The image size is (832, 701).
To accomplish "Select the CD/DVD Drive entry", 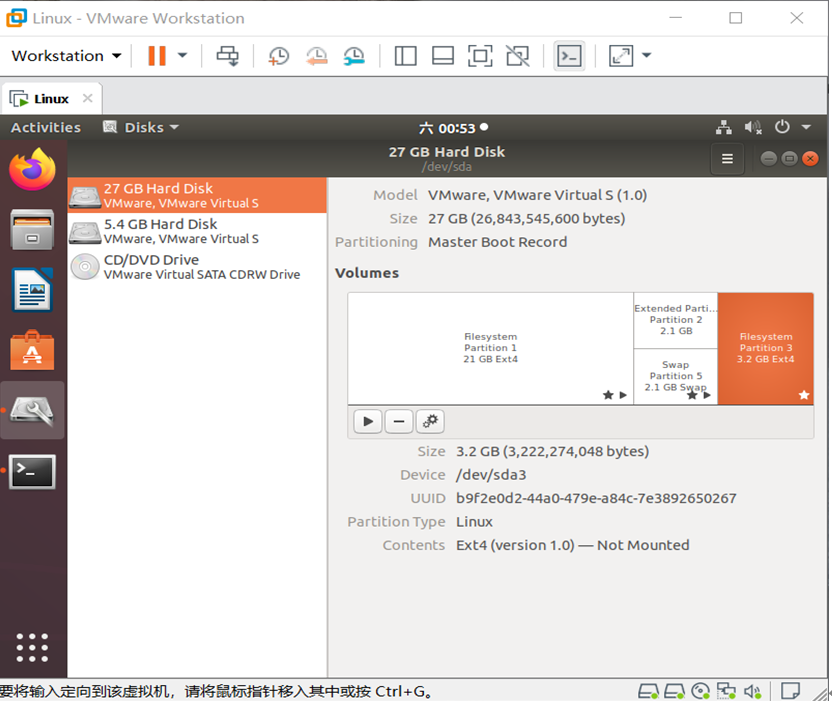I will tap(197, 266).
